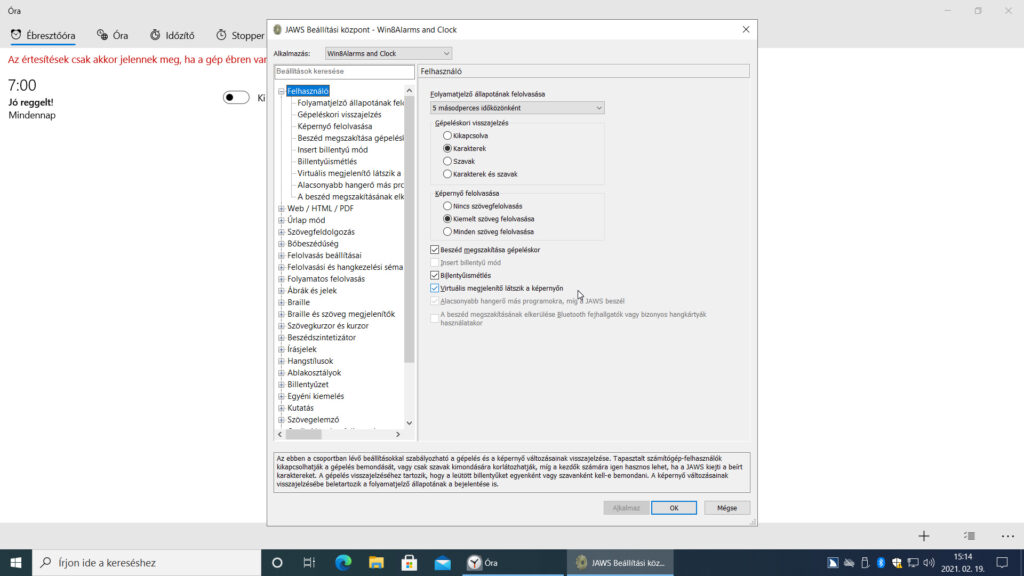Open the Bluetooth tray icon
Image resolution: width=1024 pixels, height=576 pixels.
(881, 562)
